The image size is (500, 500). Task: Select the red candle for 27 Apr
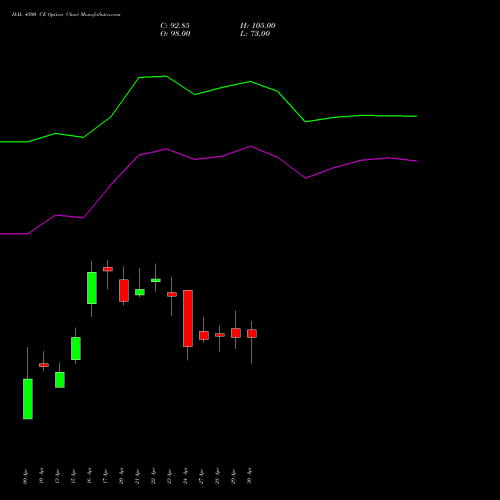pyautogui.click(x=204, y=335)
